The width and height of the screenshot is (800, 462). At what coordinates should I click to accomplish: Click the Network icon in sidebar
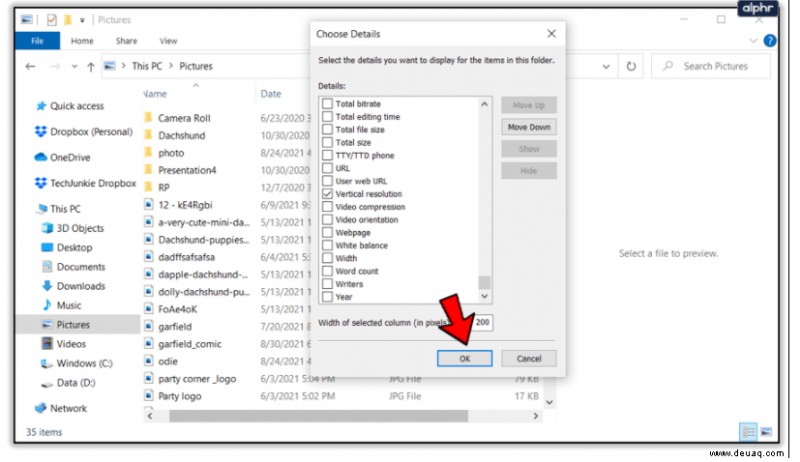(41, 408)
